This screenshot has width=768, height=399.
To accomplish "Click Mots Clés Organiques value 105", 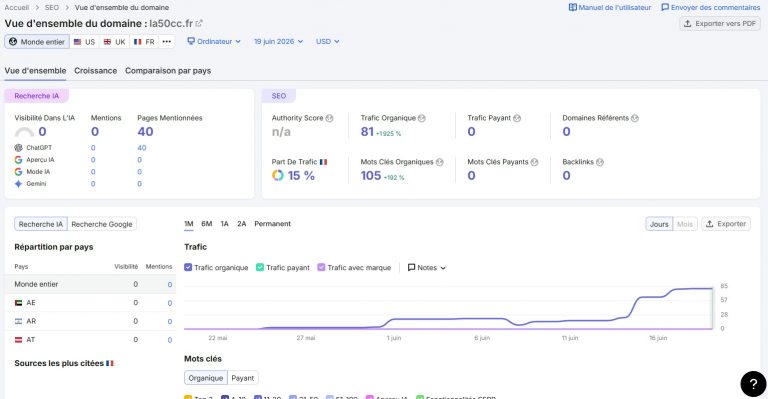I will (x=371, y=176).
